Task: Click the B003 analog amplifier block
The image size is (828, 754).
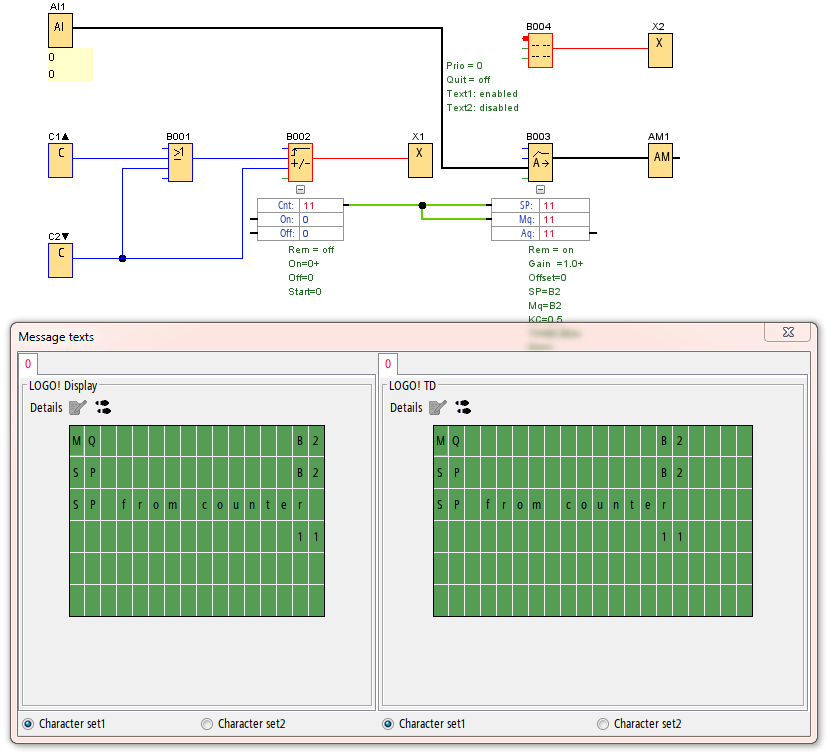Action: click(x=540, y=160)
